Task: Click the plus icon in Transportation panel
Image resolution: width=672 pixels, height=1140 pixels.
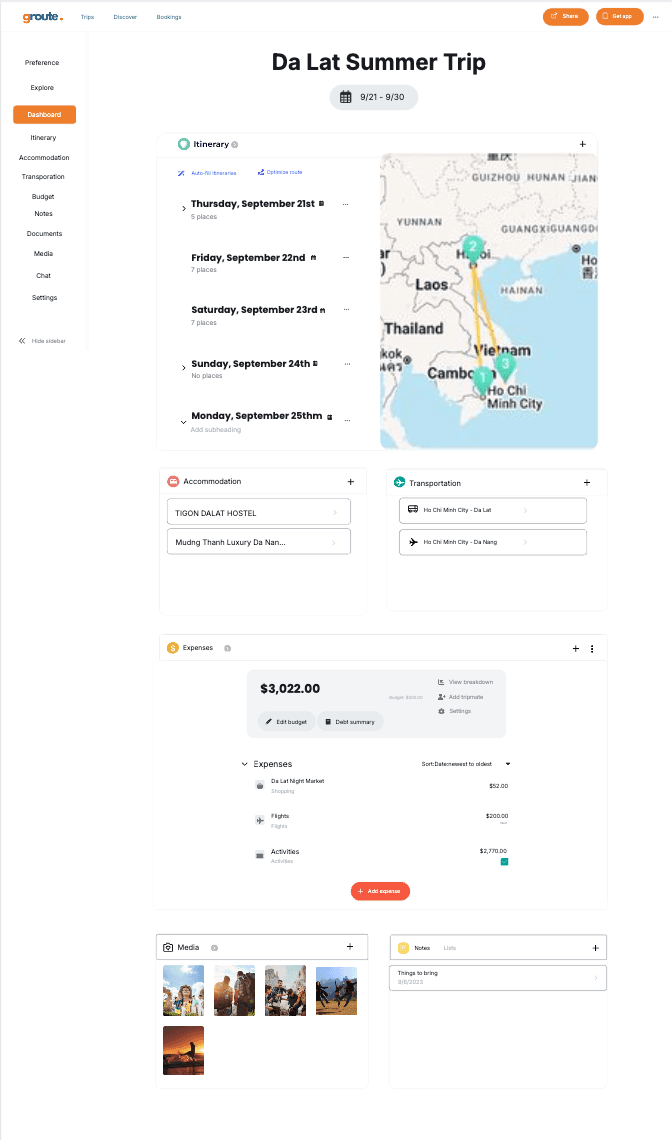Action: coord(587,483)
